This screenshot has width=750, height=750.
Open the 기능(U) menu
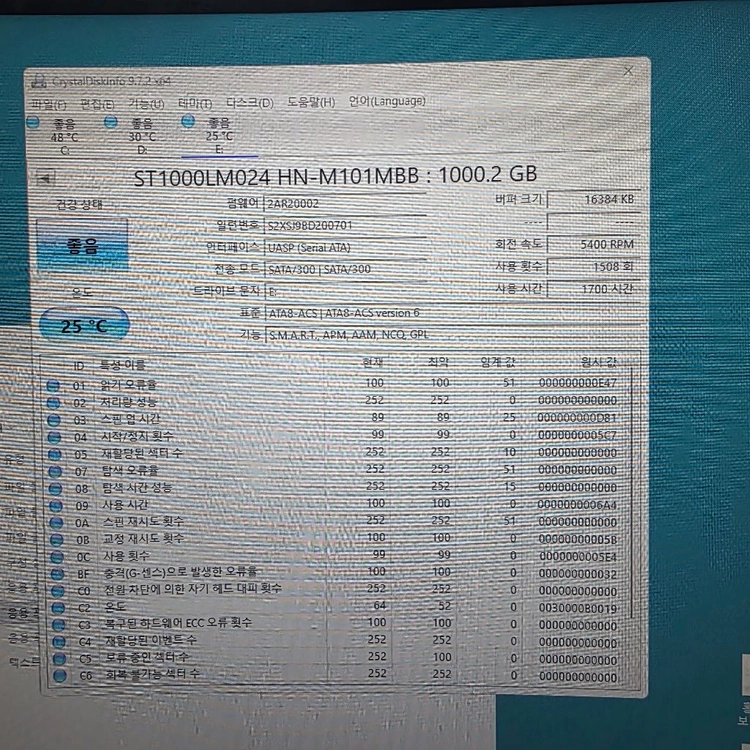click(146, 103)
